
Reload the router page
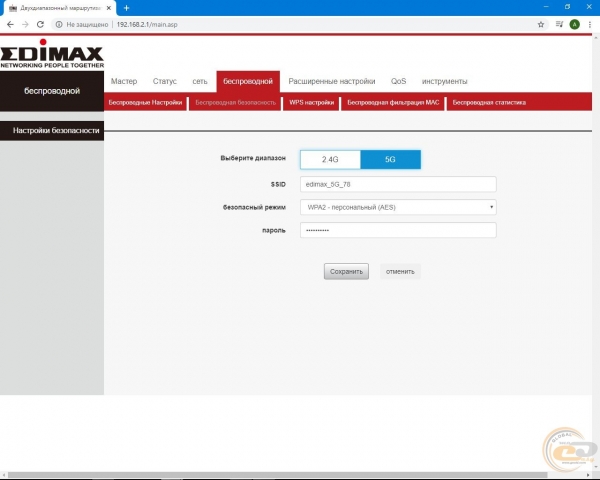click(x=40, y=24)
